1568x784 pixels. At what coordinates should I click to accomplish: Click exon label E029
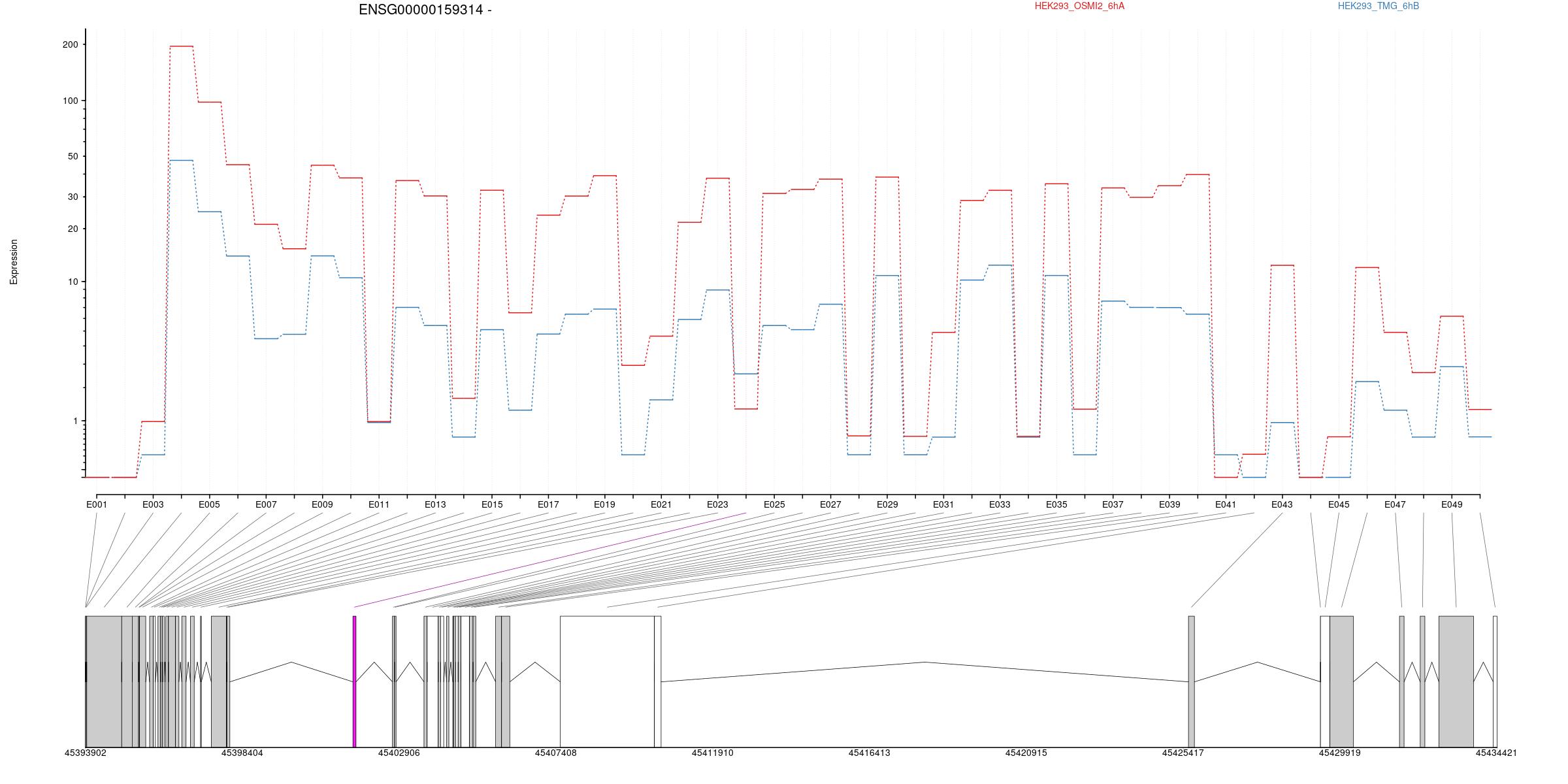point(887,504)
